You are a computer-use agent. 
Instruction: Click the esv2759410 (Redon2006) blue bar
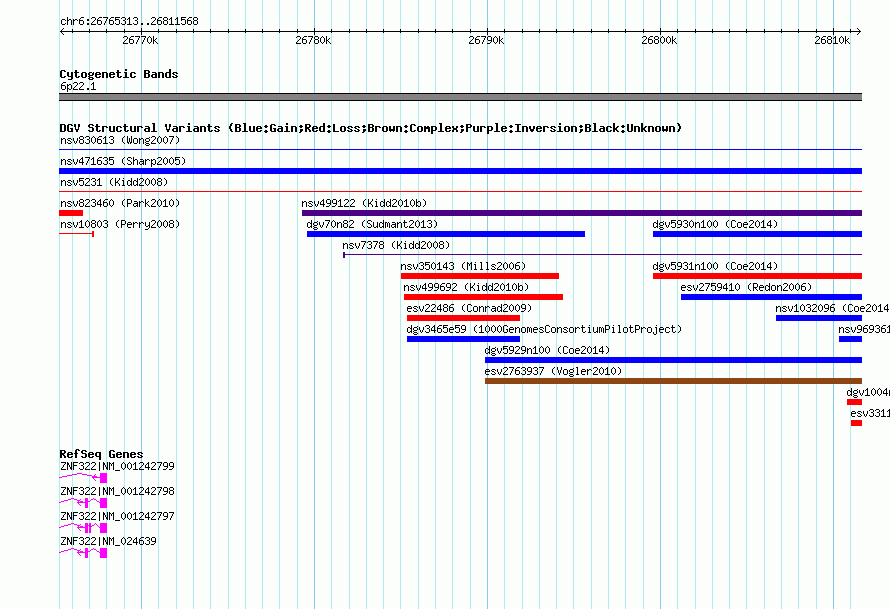tap(771, 297)
